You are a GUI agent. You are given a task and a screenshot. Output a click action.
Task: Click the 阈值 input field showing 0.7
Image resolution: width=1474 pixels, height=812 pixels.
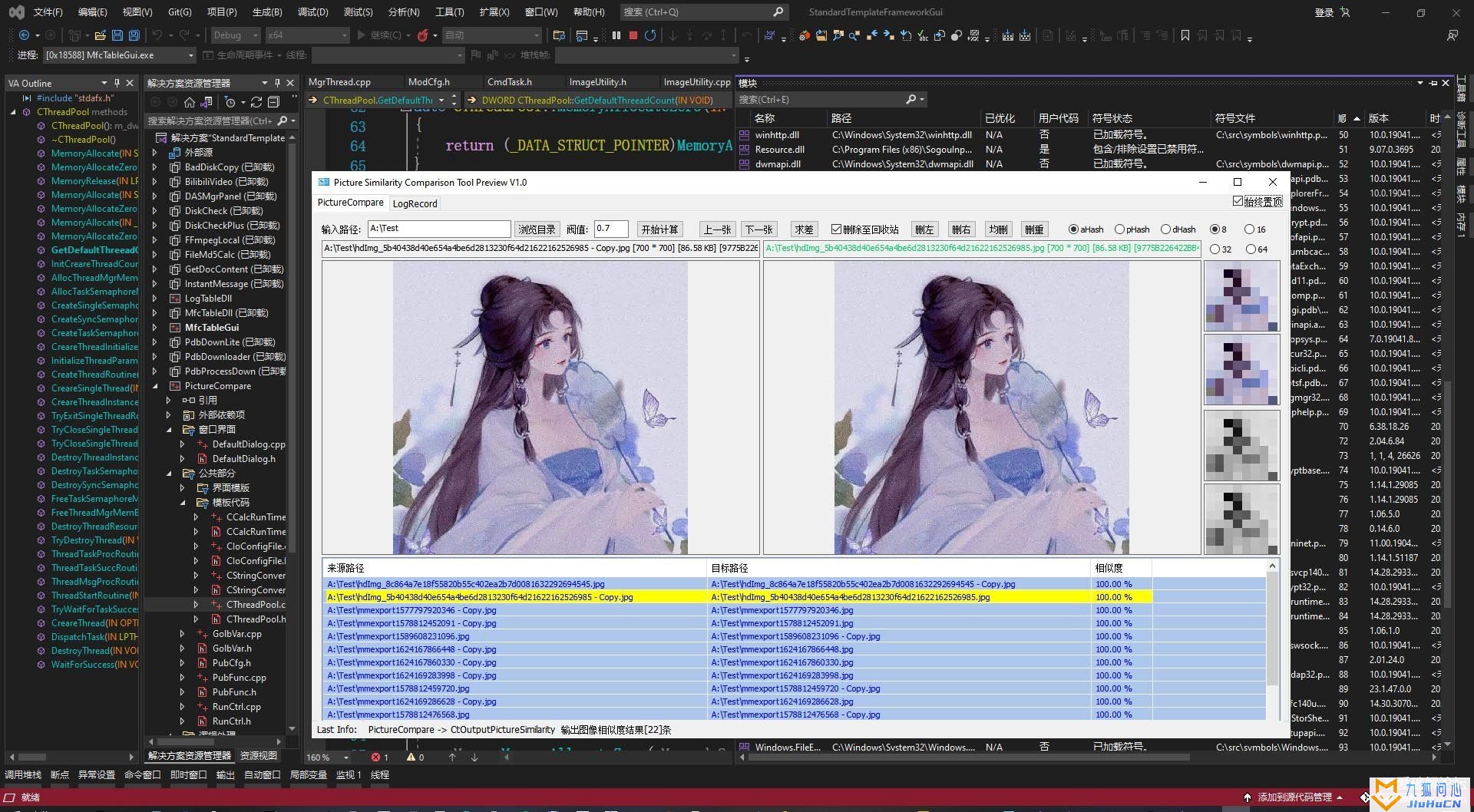(x=611, y=229)
